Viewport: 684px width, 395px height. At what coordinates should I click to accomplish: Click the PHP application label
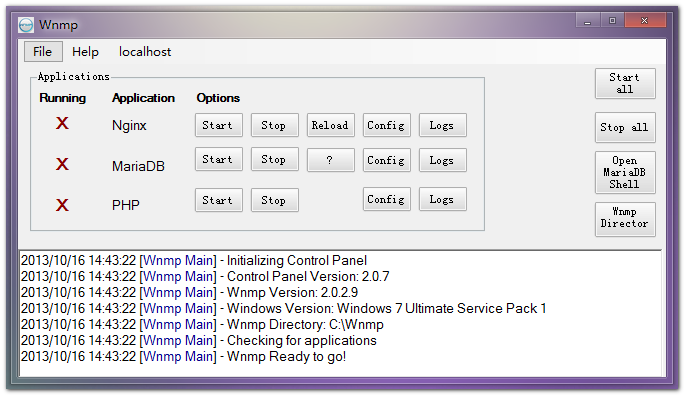pyautogui.click(x=126, y=205)
